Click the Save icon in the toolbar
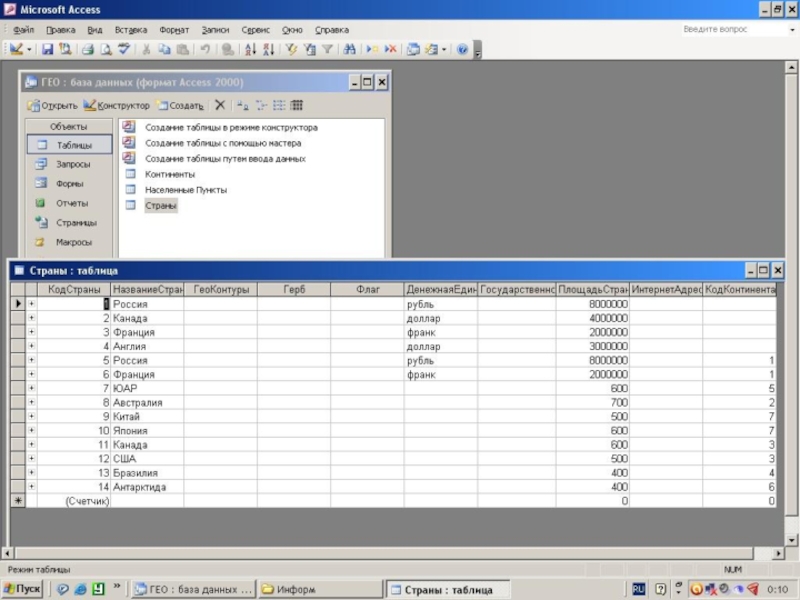 tap(48, 48)
